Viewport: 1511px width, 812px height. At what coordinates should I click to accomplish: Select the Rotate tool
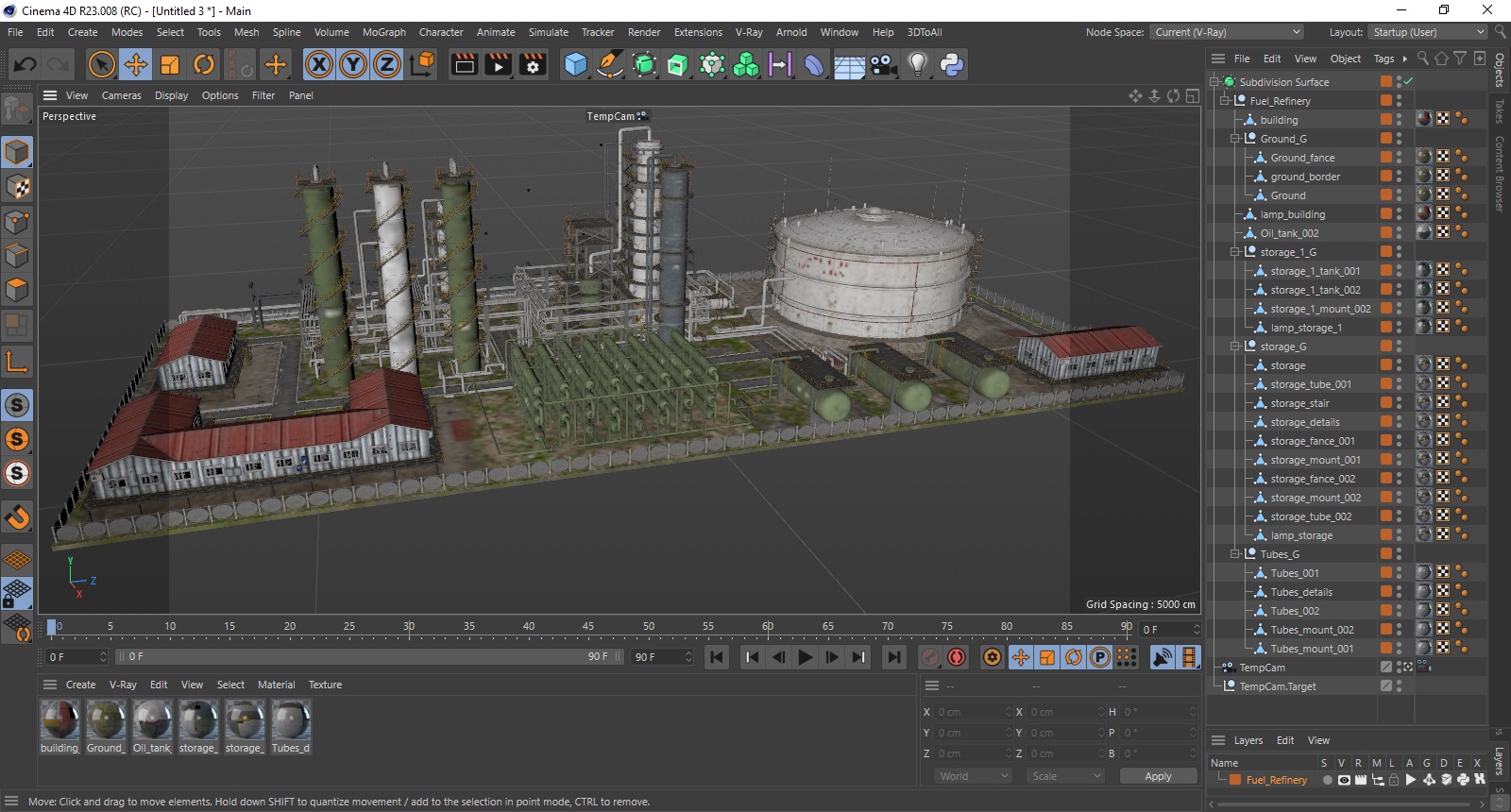click(x=204, y=64)
